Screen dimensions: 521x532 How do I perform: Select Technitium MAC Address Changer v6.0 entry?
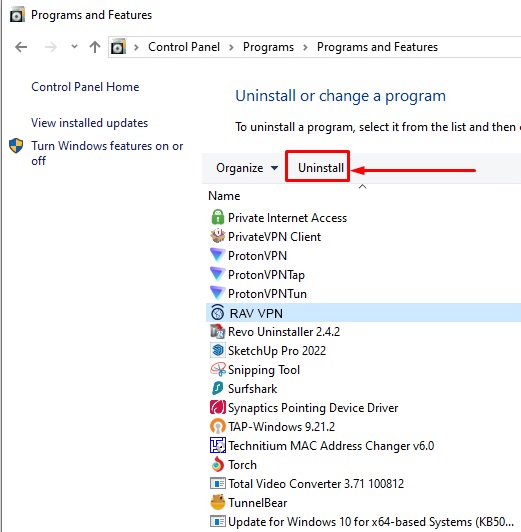point(331,445)
